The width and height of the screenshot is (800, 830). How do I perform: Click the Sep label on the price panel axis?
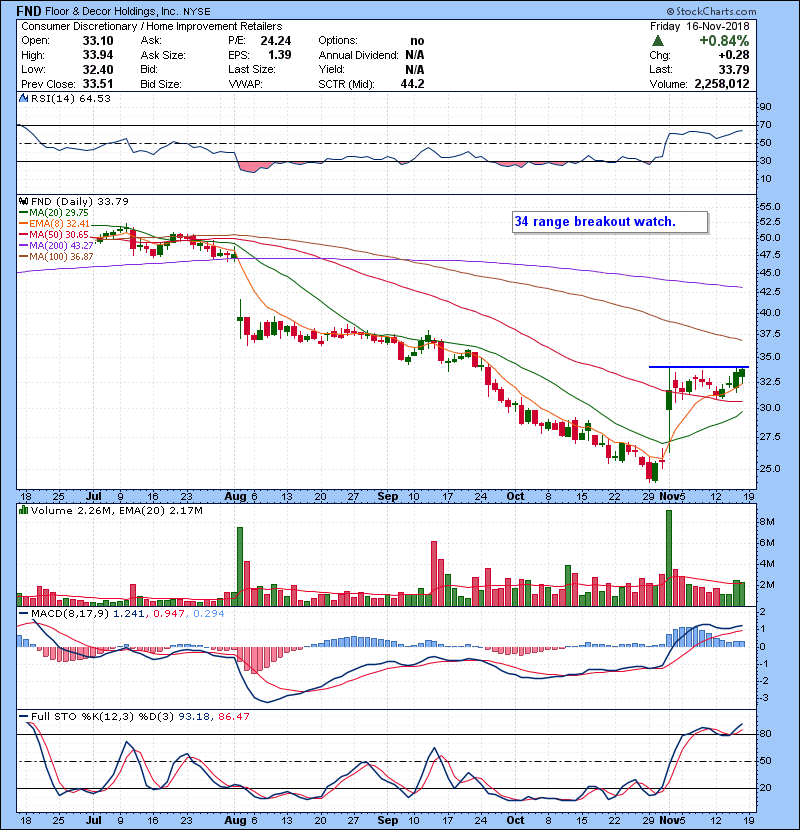click(x=388, y=497)
